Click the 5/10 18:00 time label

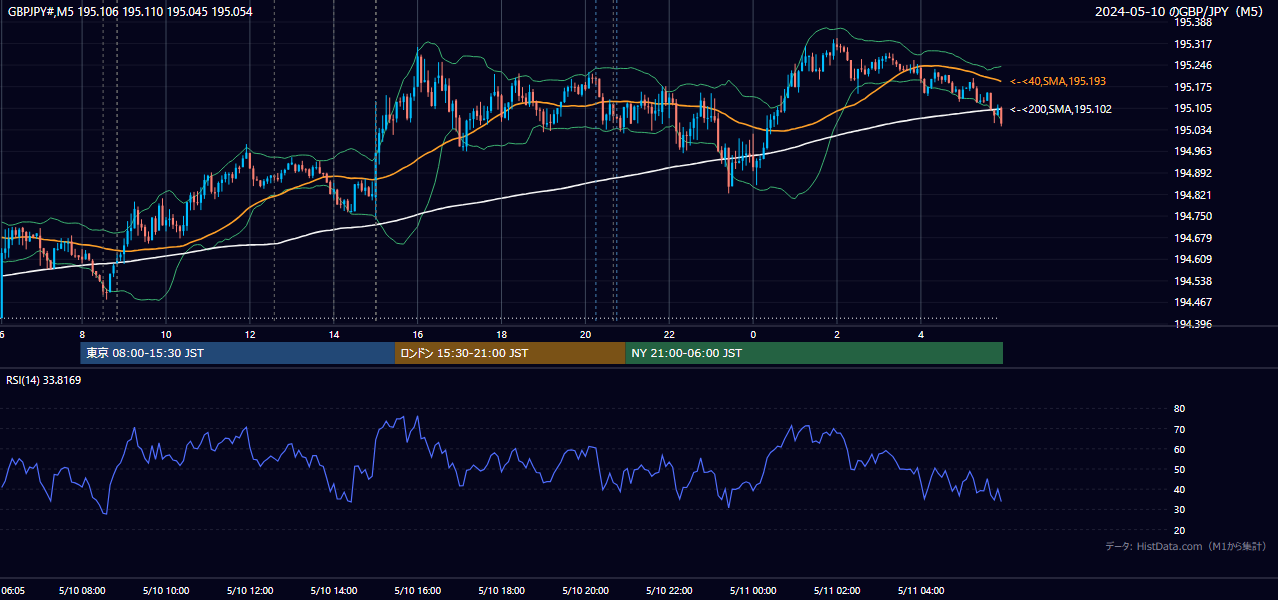(x=502, y=591)
